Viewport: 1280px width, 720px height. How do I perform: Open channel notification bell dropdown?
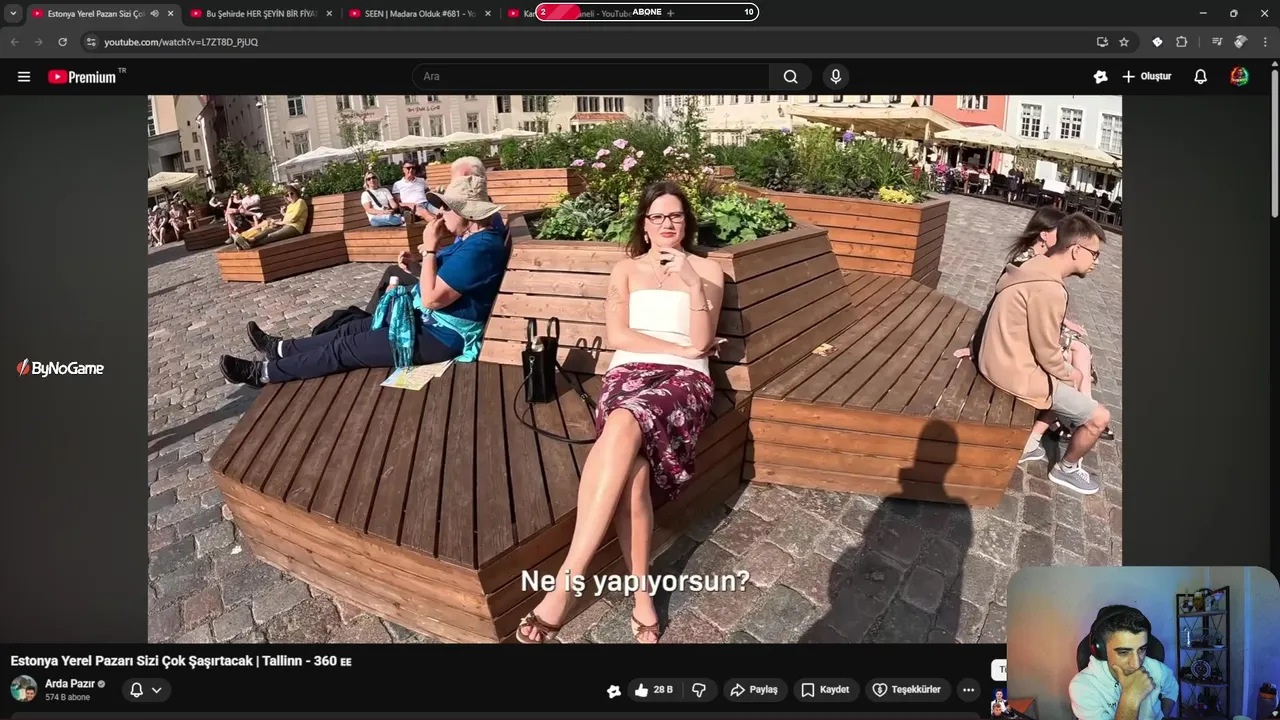pyautogui.click(x=146, y=690)
